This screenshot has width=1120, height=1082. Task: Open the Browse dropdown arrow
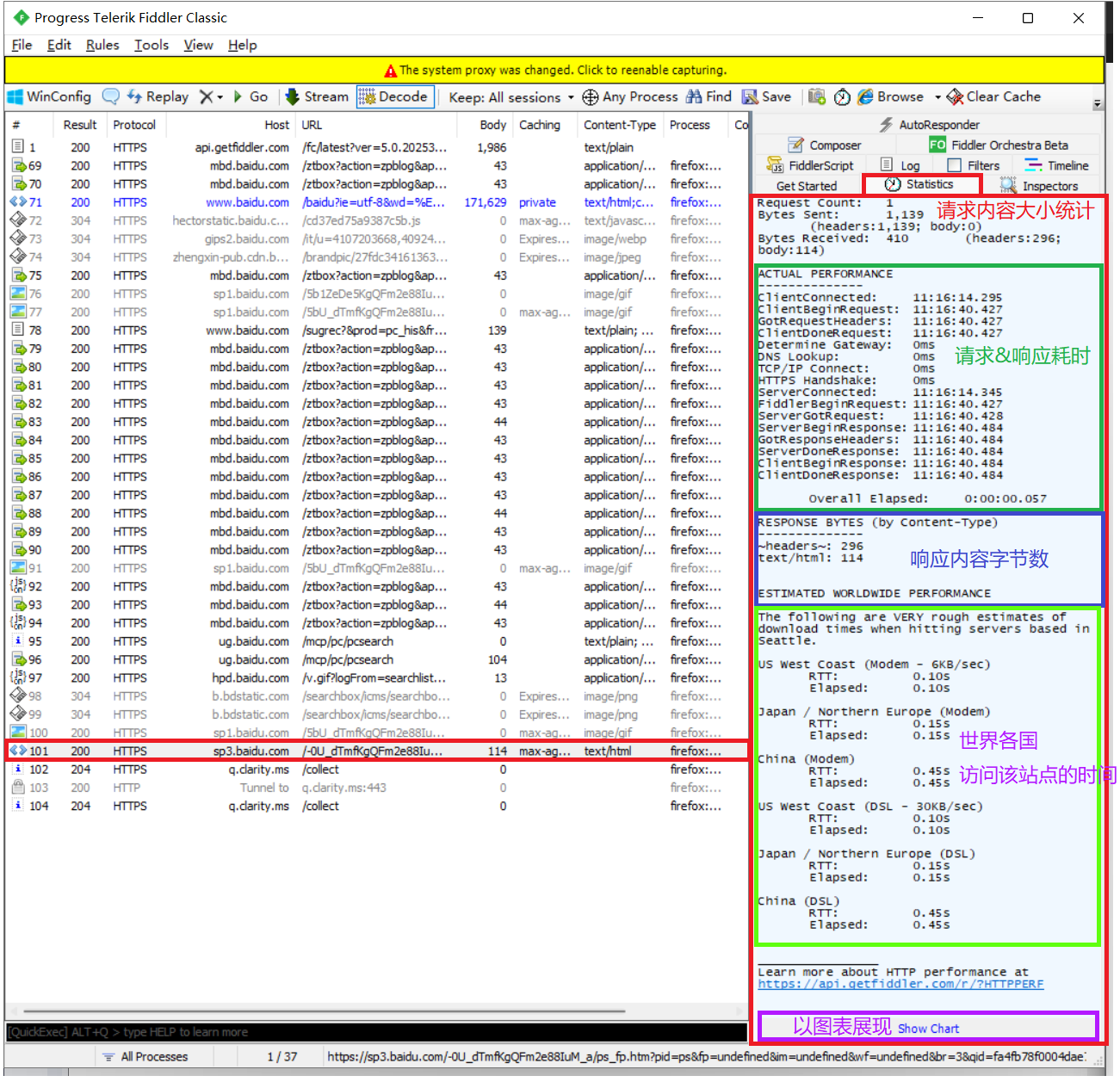point(937,97)
